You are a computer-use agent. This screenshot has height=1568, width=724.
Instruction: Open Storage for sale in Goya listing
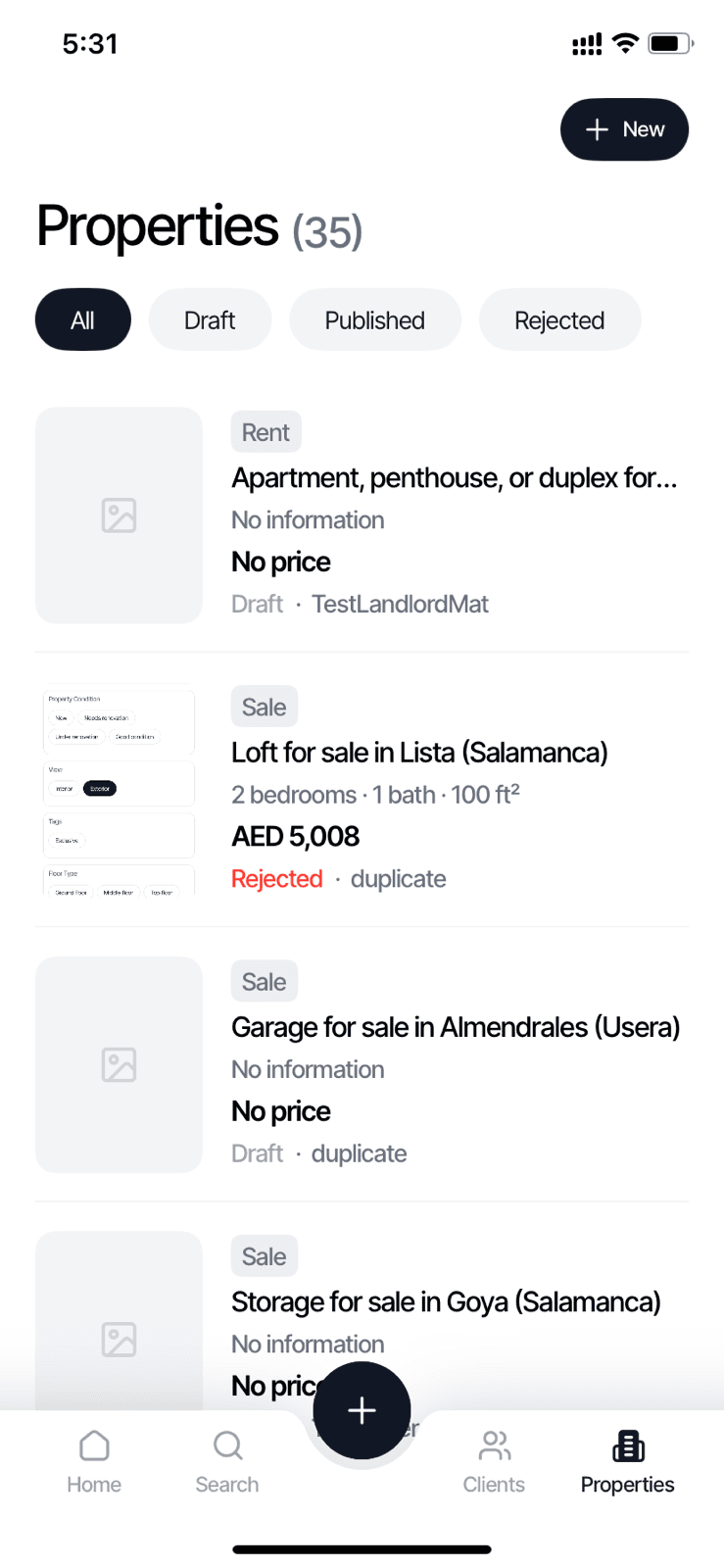point(446,1301)
